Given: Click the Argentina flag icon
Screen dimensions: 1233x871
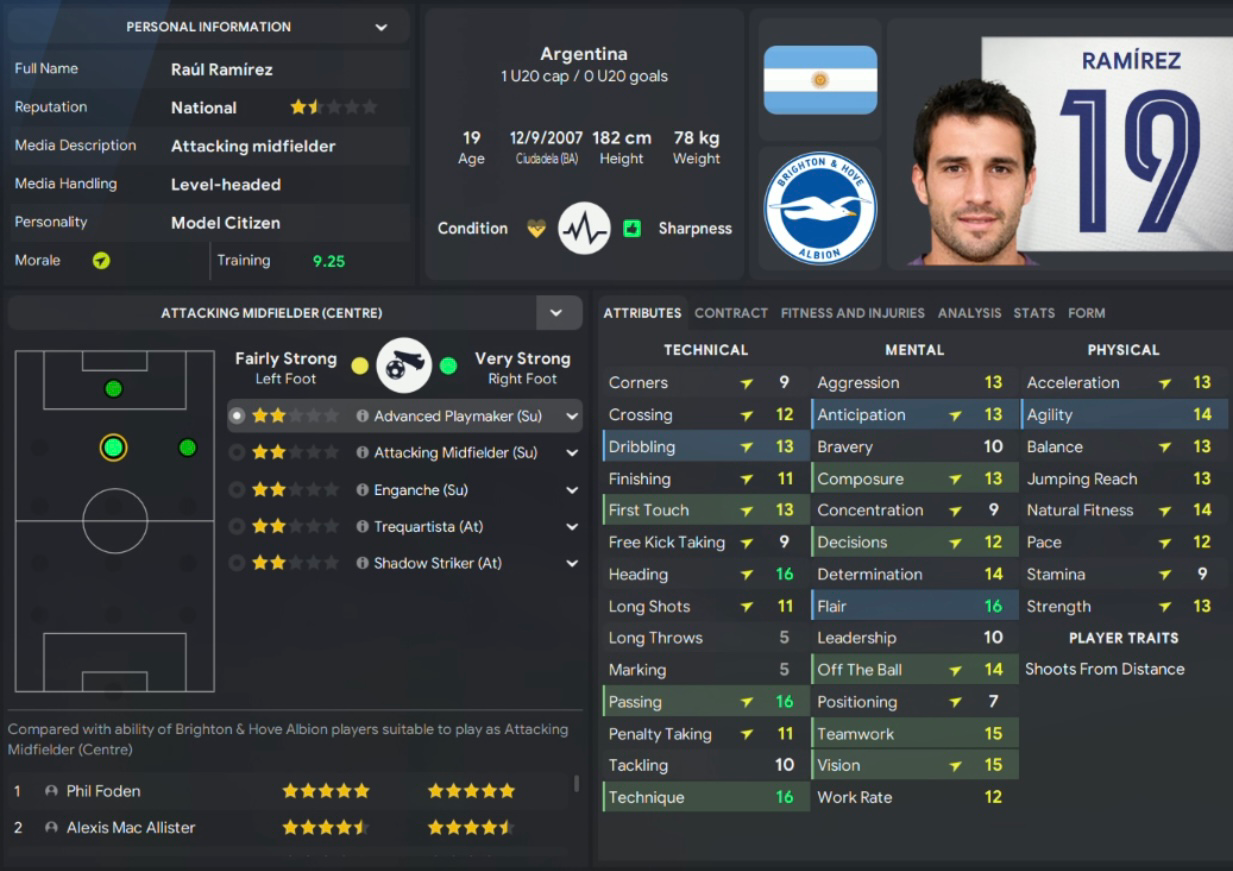Looking at the screenshot, I should 820,80.
